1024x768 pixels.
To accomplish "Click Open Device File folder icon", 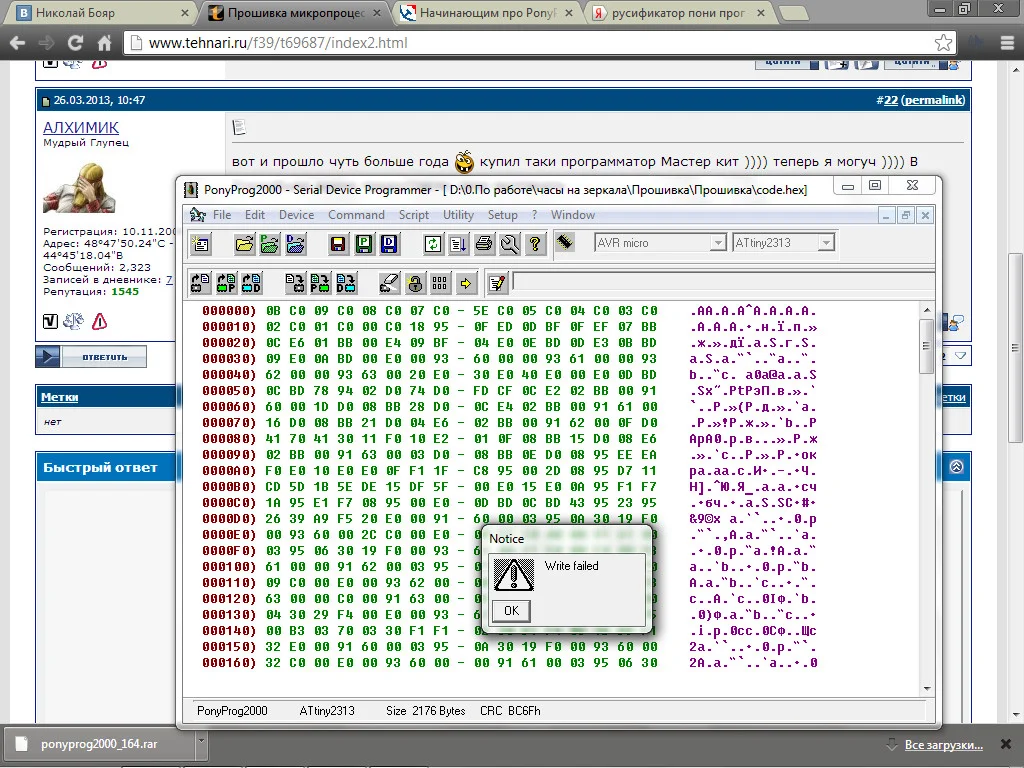I will [x=244, y=244].
